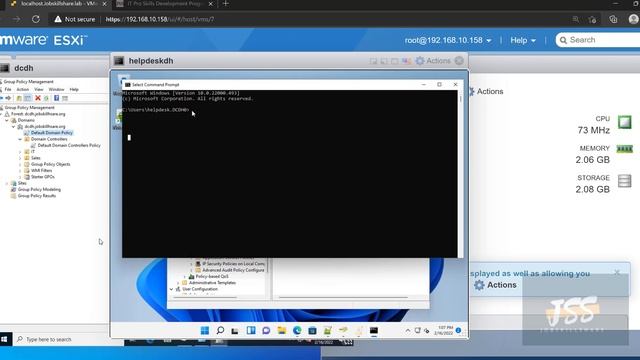Expand Group Policy Objects node
The height and width of the screenshot is (360, 640).
[x=20, y=164]
